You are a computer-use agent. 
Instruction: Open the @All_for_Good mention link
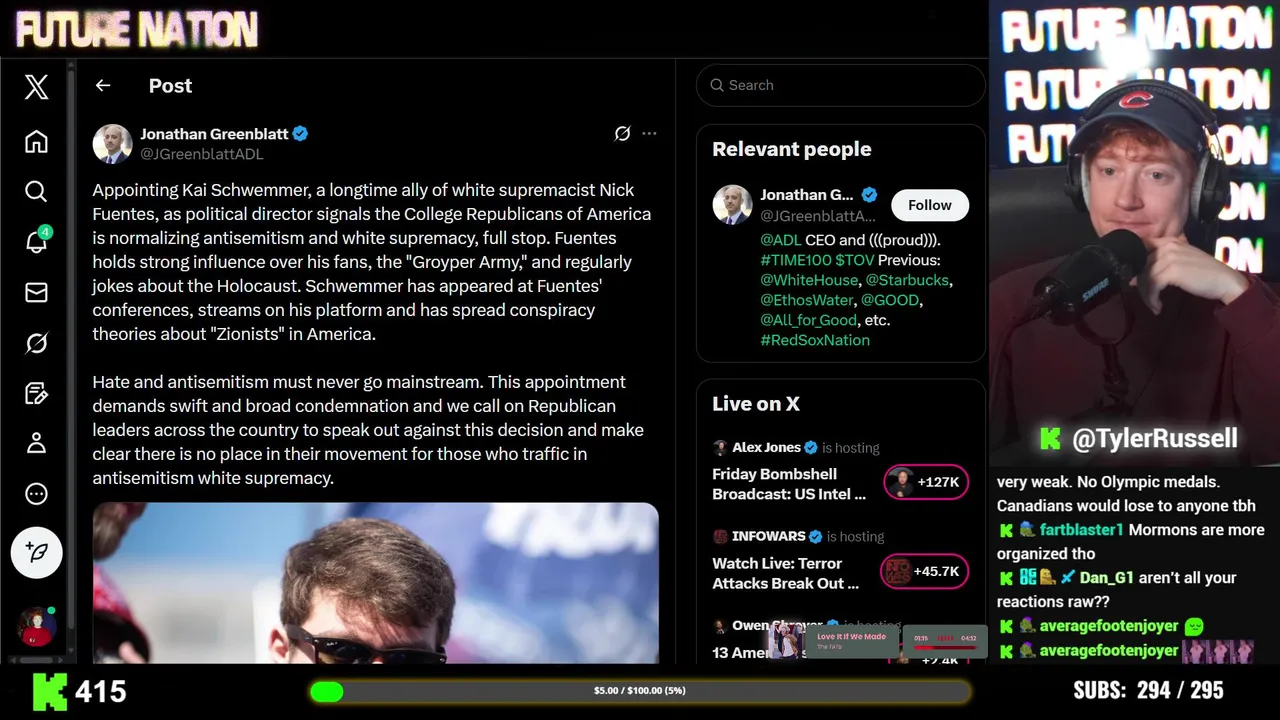[x=808, y=320]
